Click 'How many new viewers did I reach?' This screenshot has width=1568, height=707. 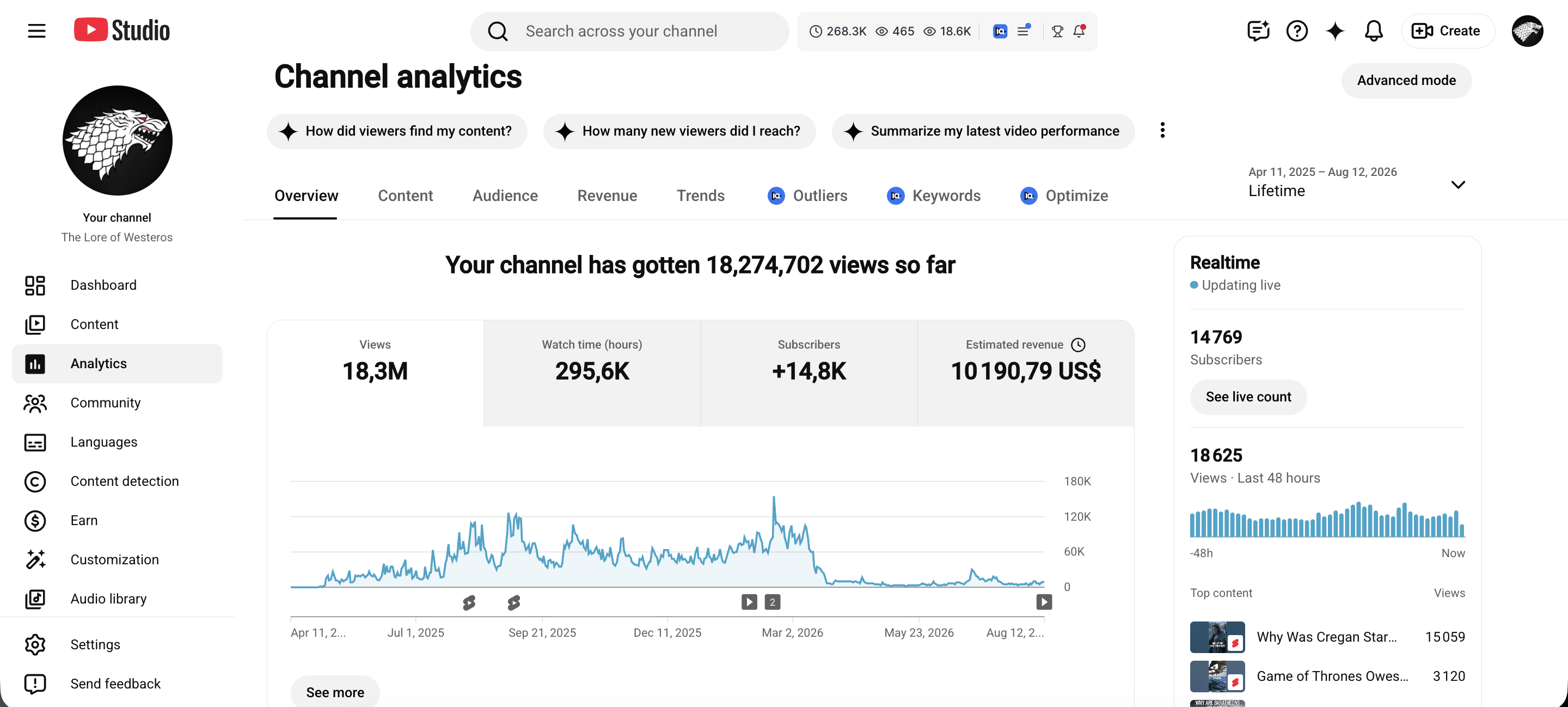(679, 131)
